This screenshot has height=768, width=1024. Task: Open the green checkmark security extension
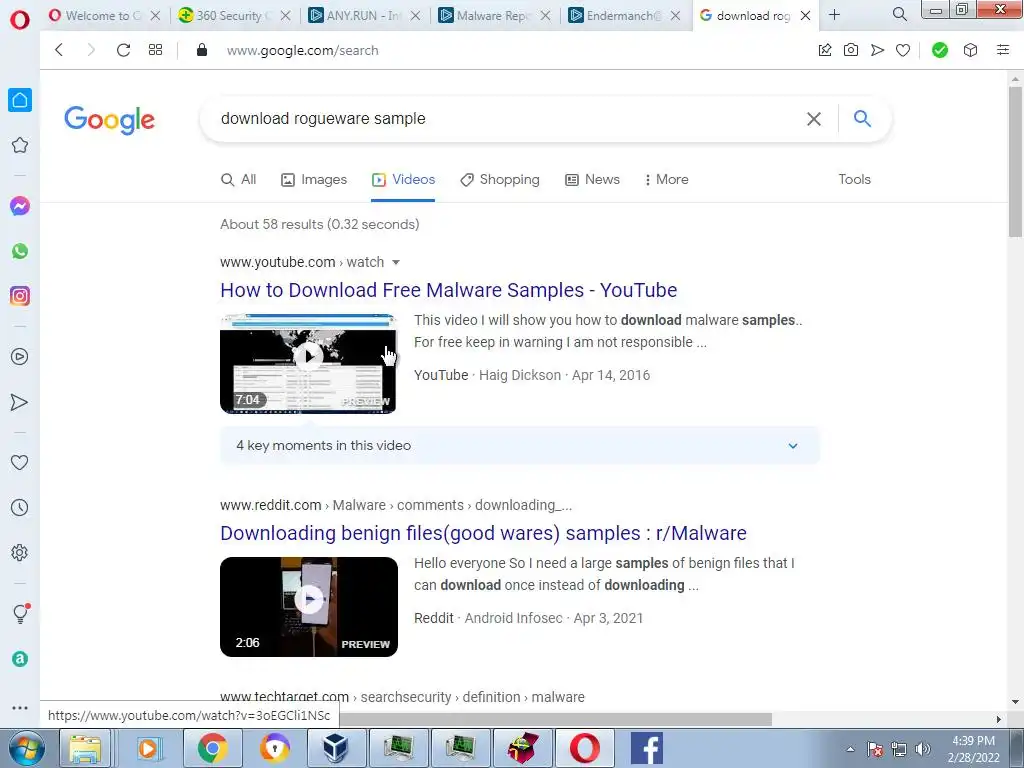coord(940,50)
